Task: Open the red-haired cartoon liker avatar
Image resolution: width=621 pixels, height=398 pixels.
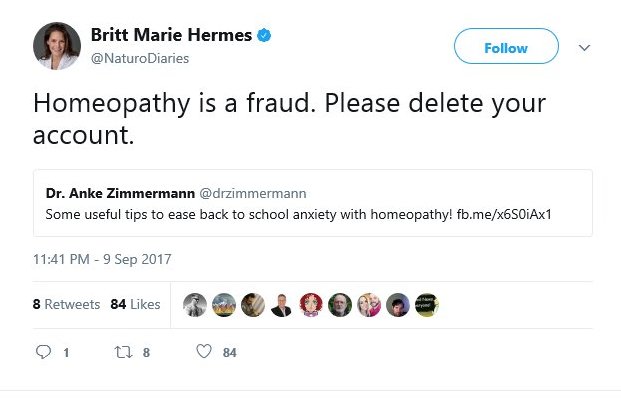Action: 311,305
